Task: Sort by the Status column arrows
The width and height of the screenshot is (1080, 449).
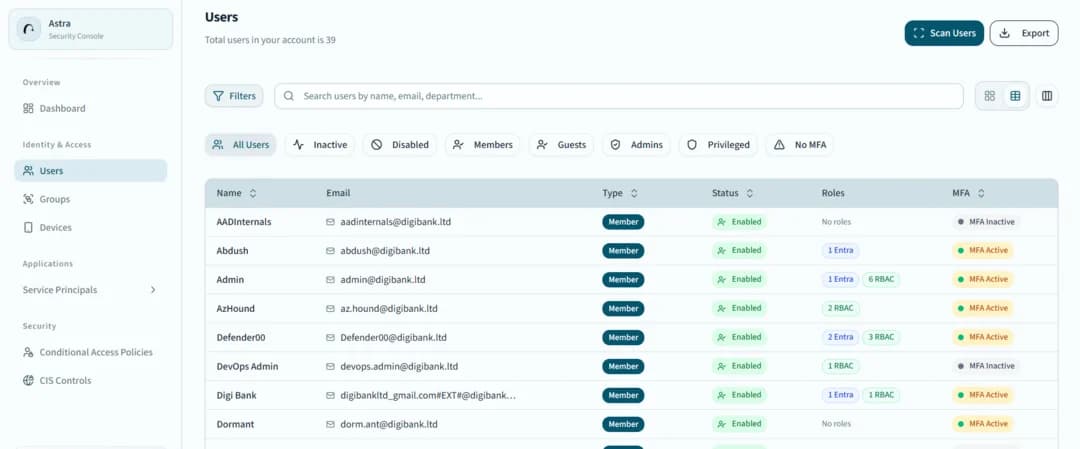Action: (749, 194)
